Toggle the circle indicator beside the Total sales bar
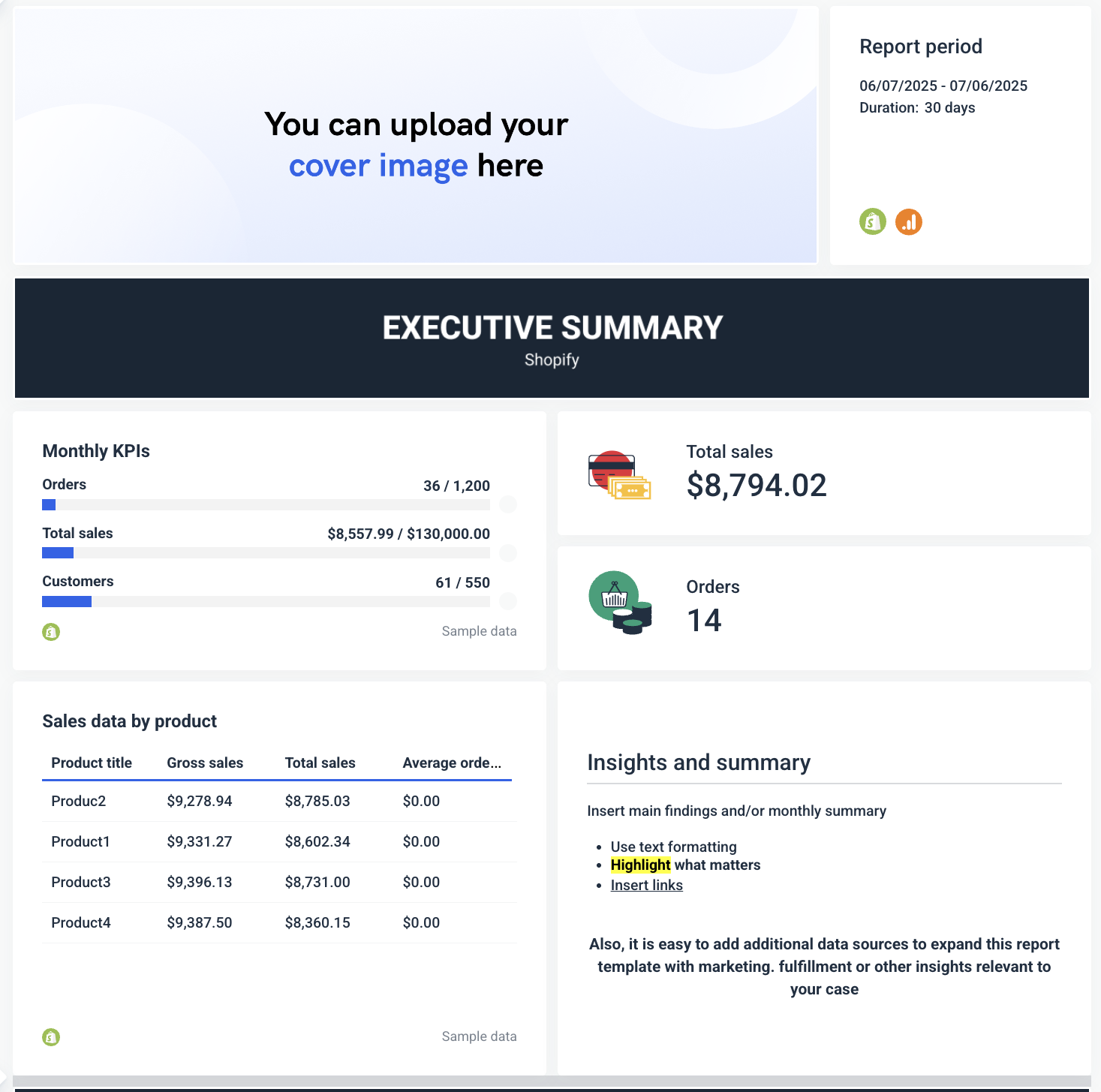This screenshot has height=1092, width=1101. (x=508, y=553)
